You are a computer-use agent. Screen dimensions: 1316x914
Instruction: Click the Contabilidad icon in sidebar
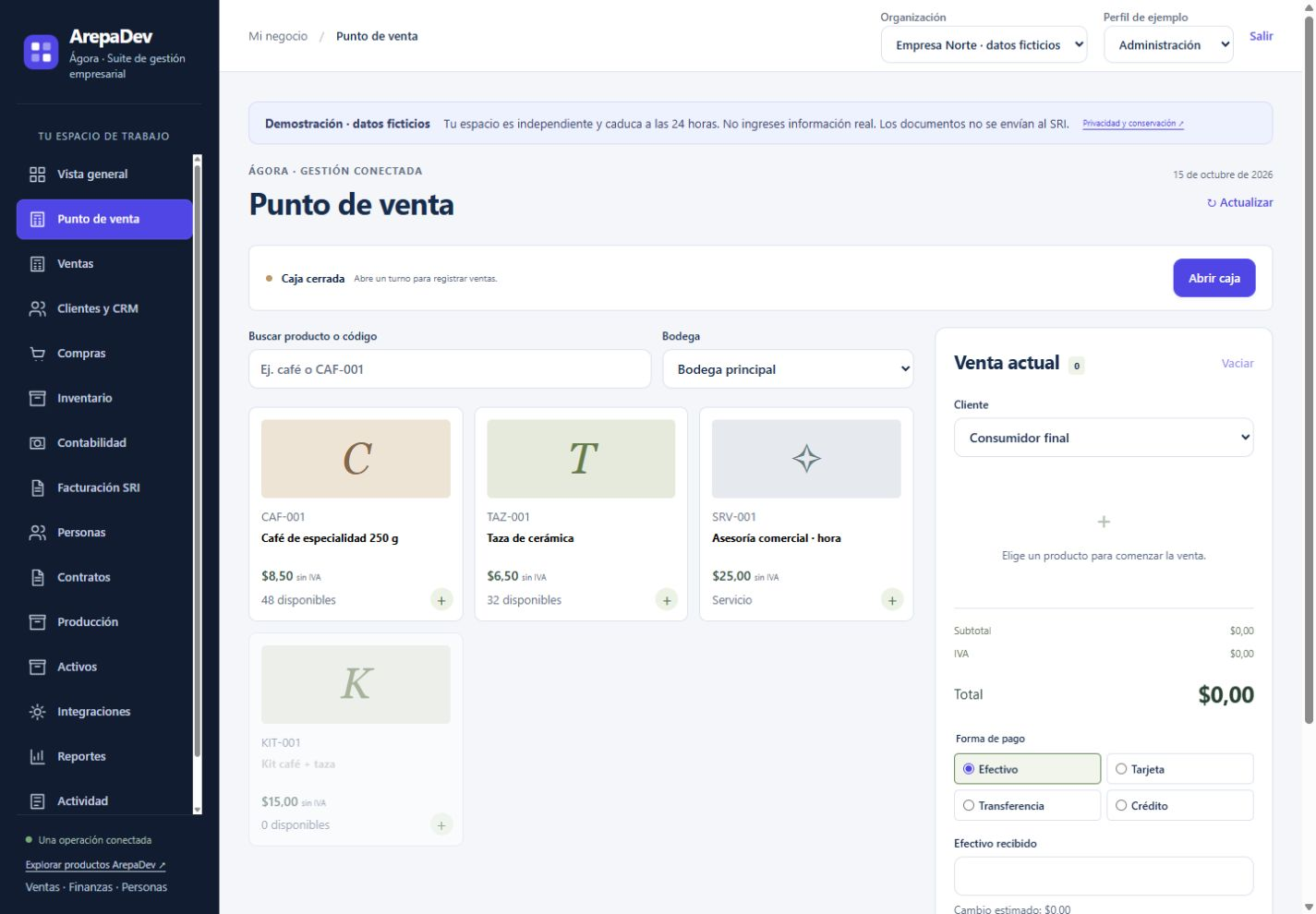point(38,443)
